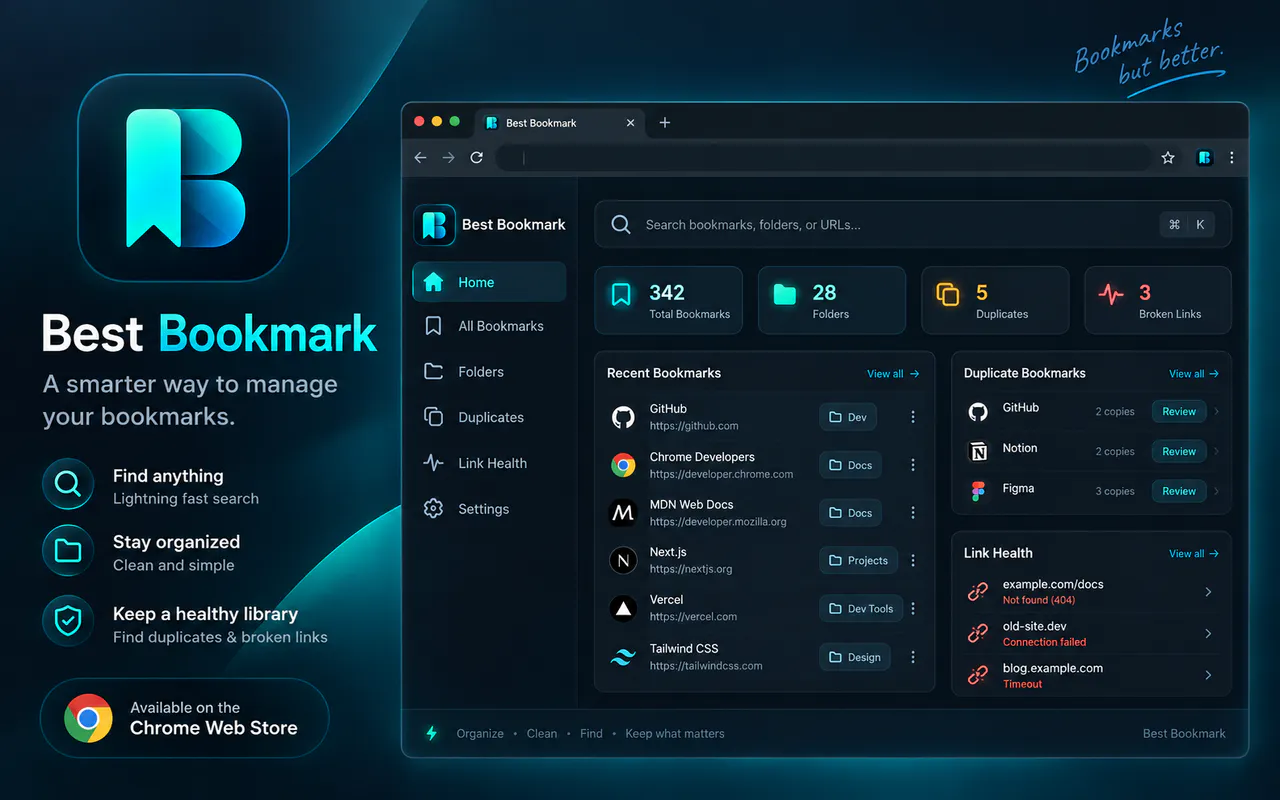Screen dimensions: 1280x800
Task: Open the Broken Links stat card
Action: coord(1158,300)
